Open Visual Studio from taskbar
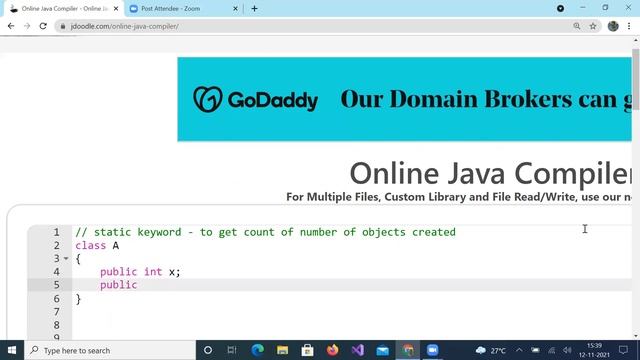This screenshot has width=640, height=360. (358, 350)
